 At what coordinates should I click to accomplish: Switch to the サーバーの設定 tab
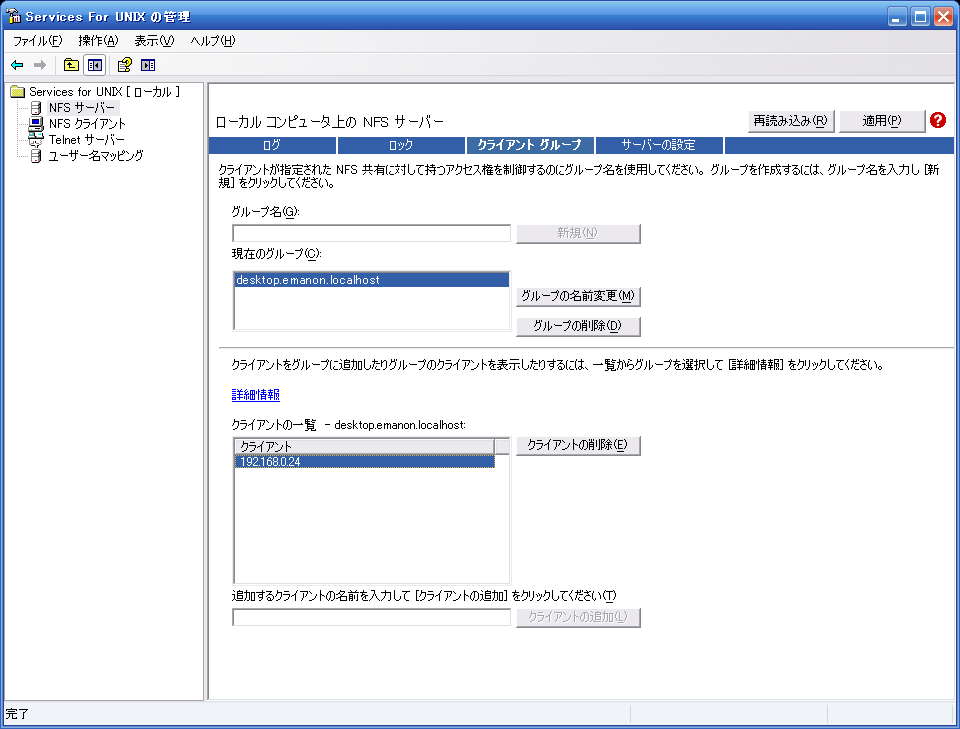659,145
